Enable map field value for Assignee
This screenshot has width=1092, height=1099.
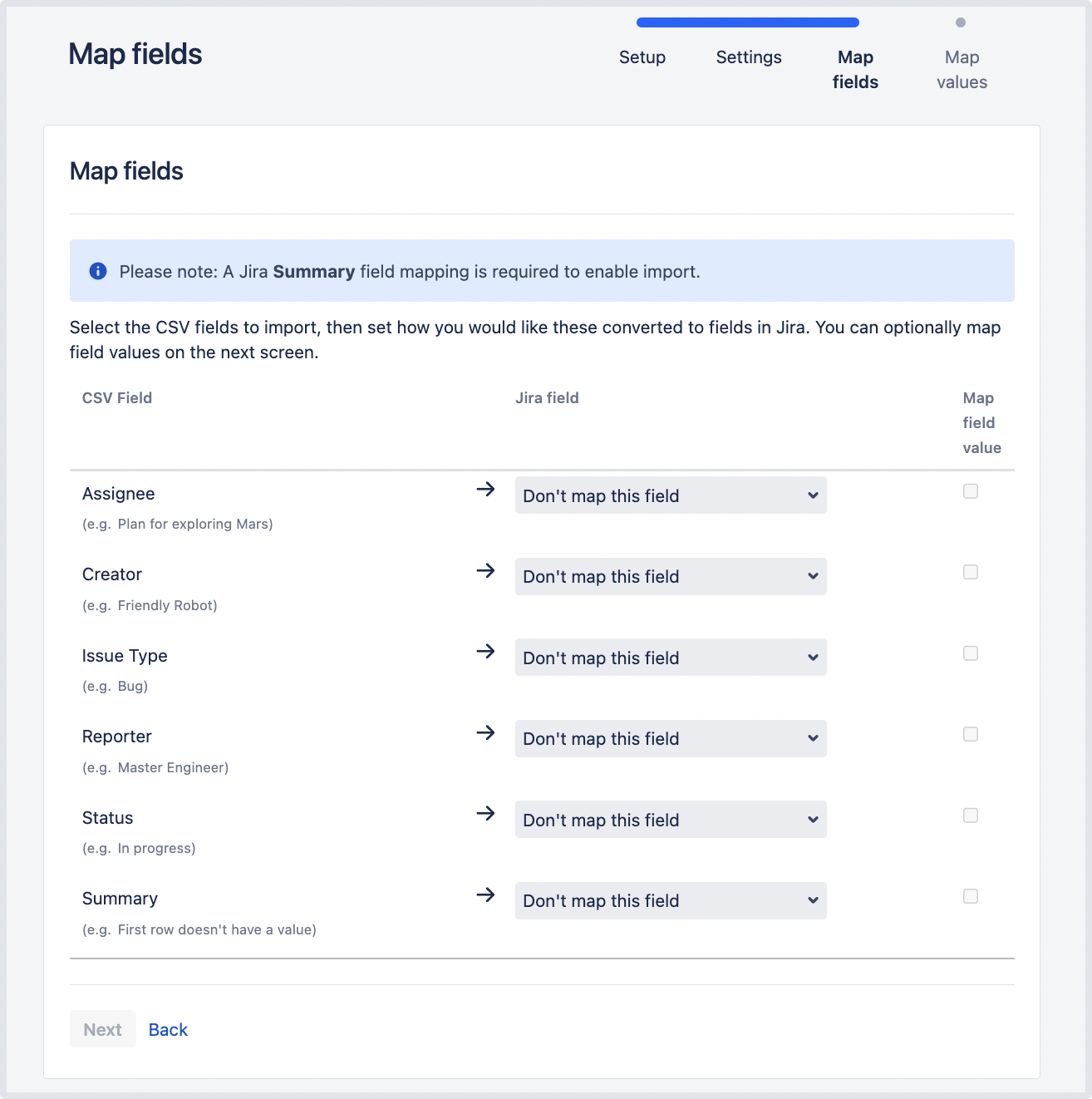970,491
